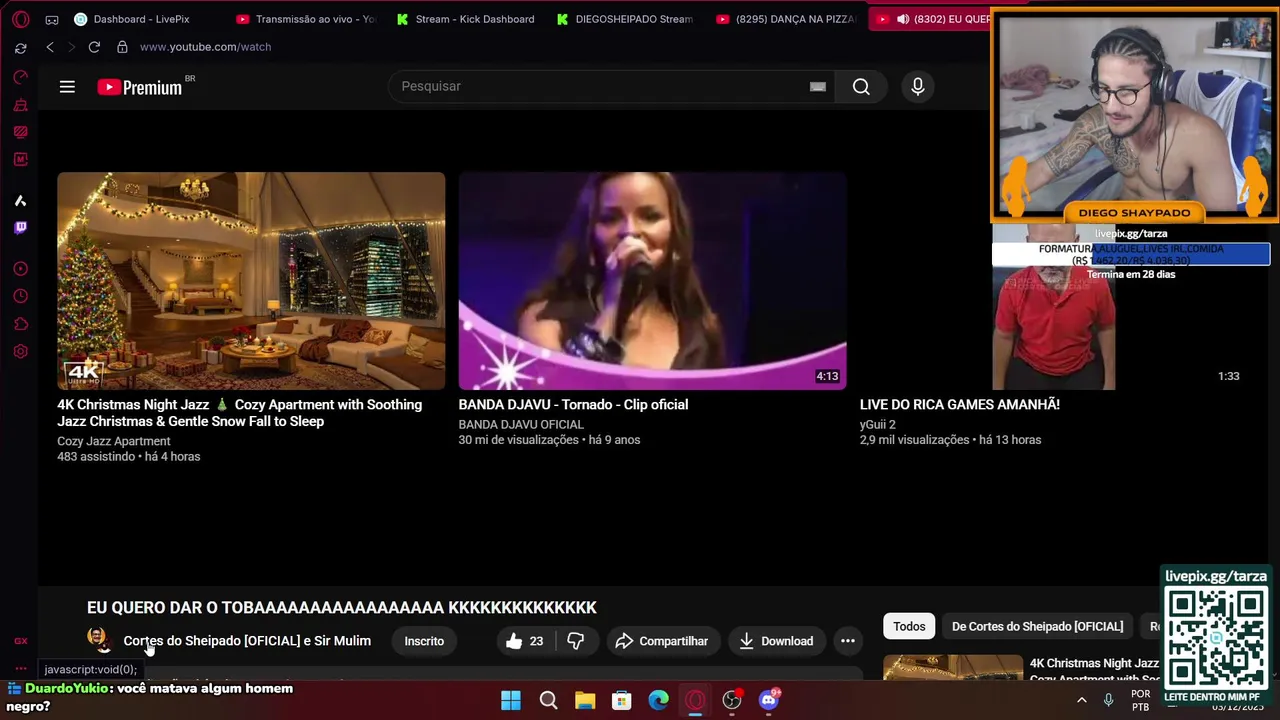1280x720 pixels.
Task: Show hidden tray icons chevron
Action: pos(1081,700)
